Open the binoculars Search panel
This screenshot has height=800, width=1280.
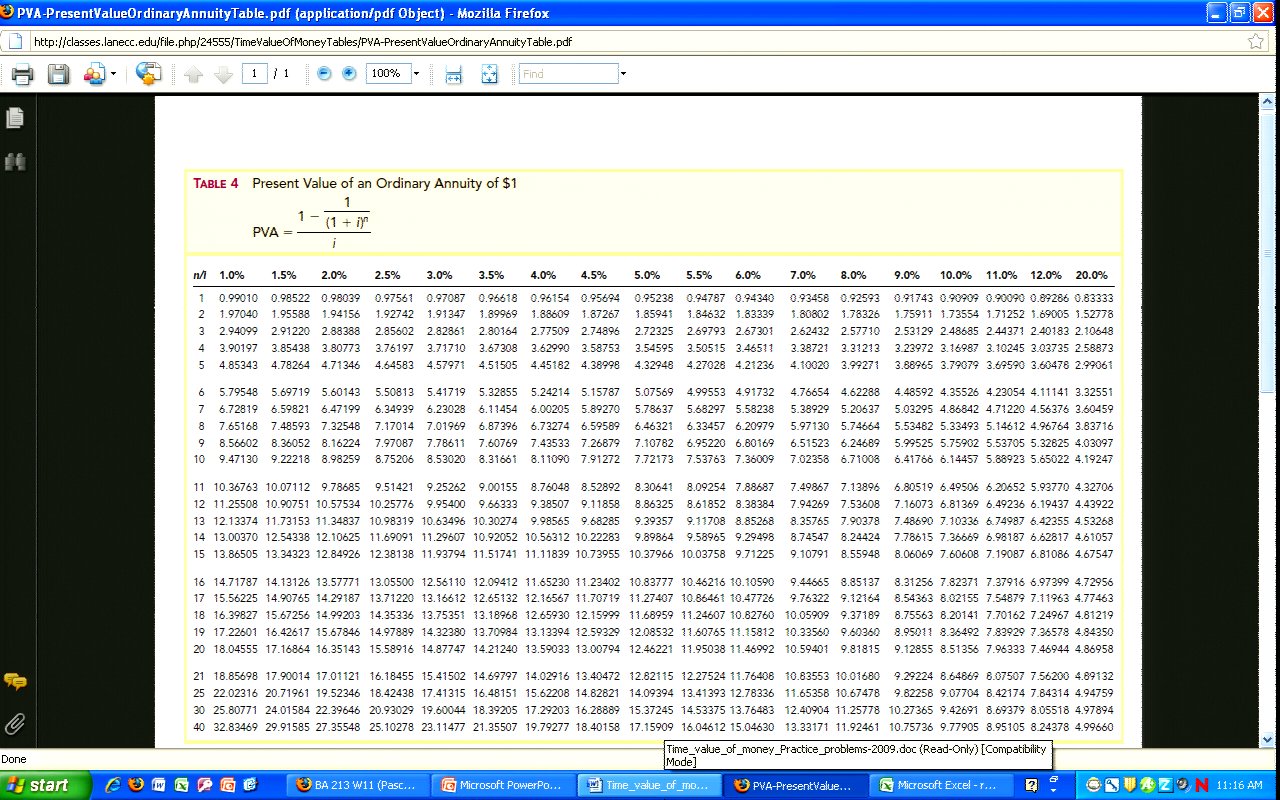click(x=15, y=161)
